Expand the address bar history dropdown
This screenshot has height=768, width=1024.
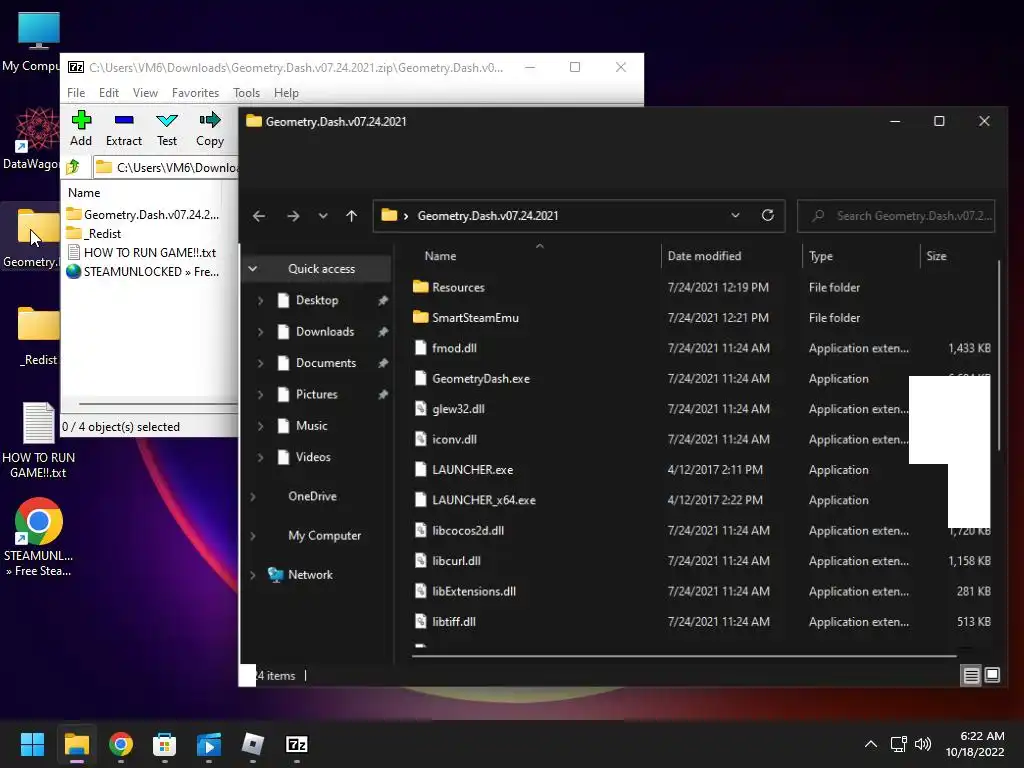[735, 216]
